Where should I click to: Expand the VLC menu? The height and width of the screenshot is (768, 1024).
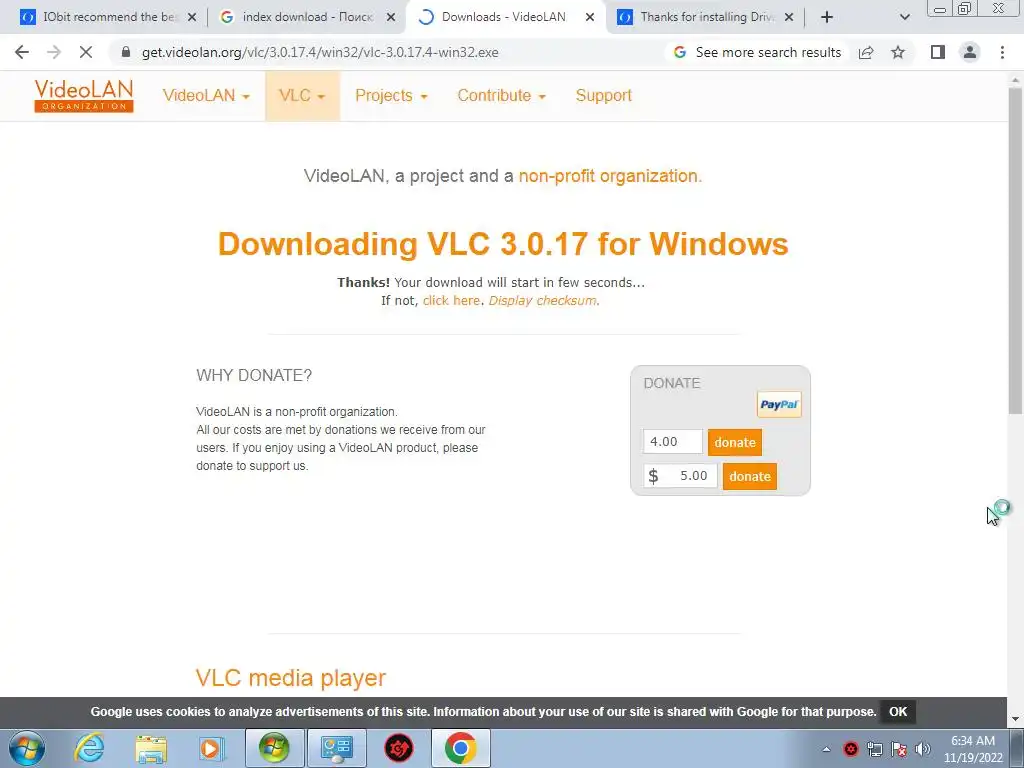(x=302, y=95)
